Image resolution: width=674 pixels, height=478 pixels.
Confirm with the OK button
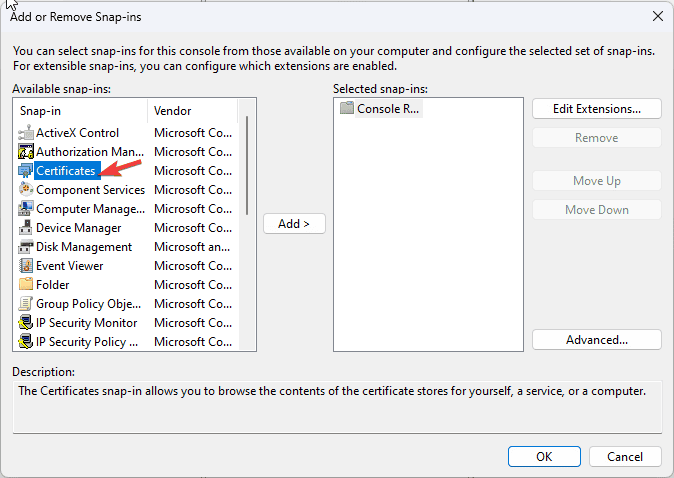tap(544, 456)
